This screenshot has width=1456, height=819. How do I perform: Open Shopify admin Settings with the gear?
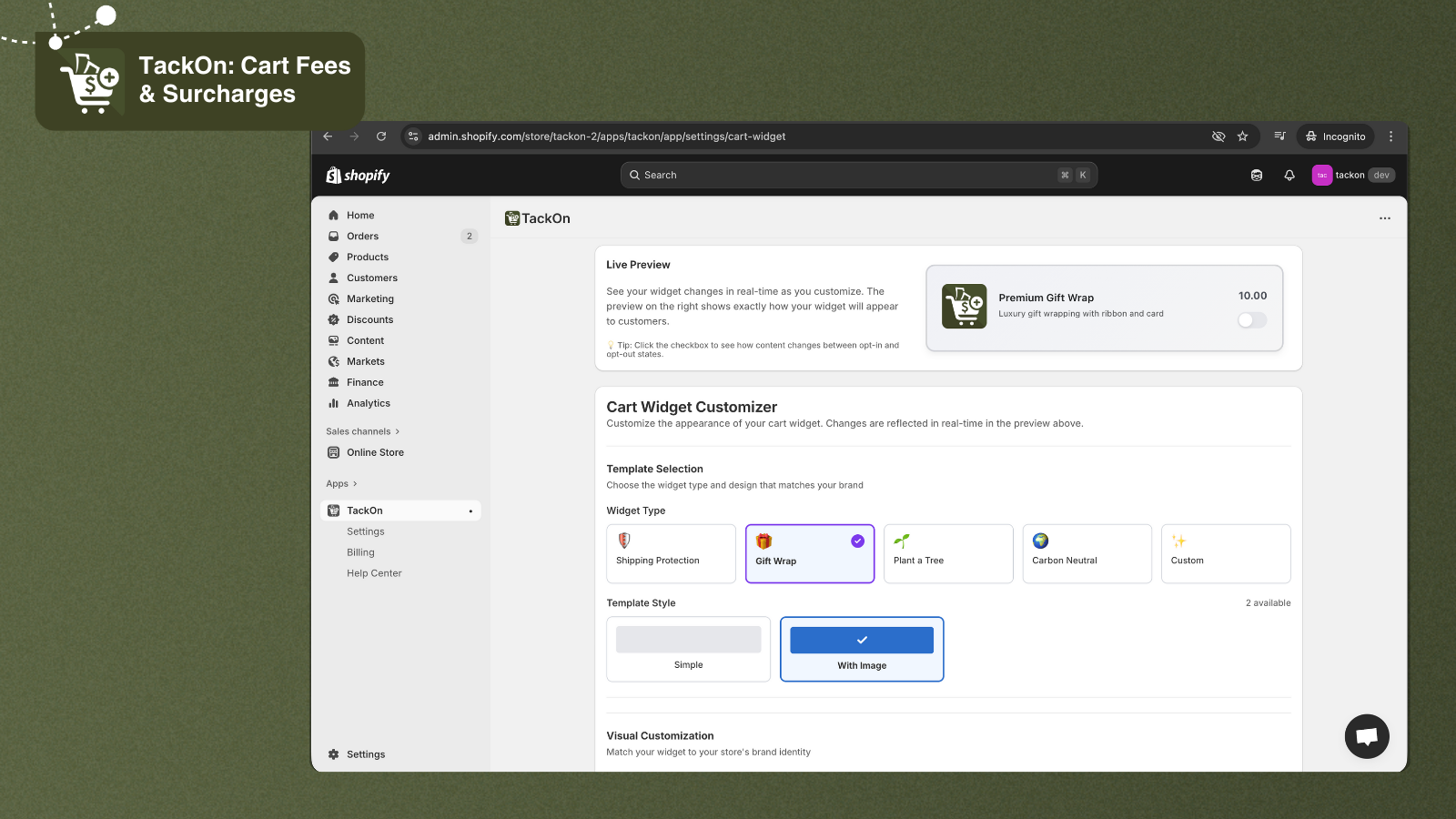356,754
